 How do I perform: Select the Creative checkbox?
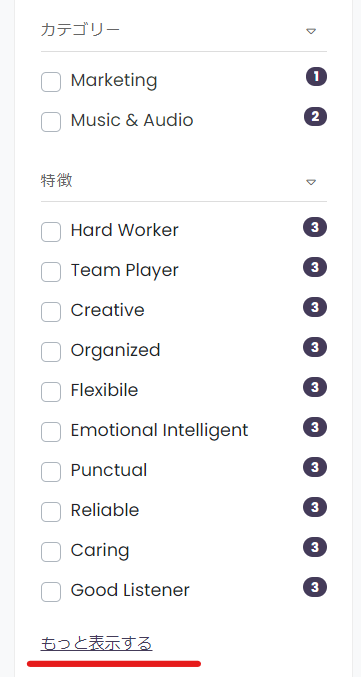[x=51, y=312]
